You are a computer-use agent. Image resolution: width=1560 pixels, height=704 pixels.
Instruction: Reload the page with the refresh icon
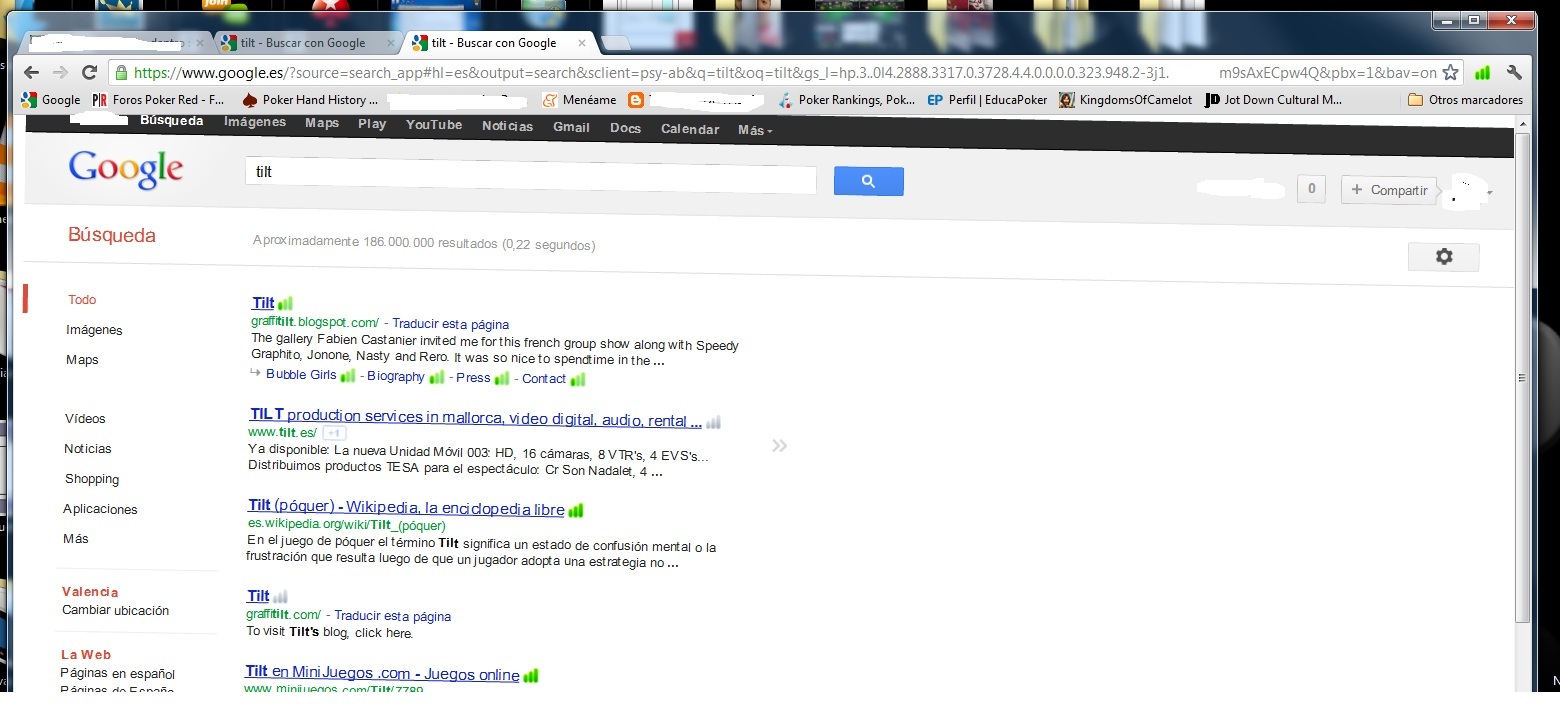pos(89,72)
